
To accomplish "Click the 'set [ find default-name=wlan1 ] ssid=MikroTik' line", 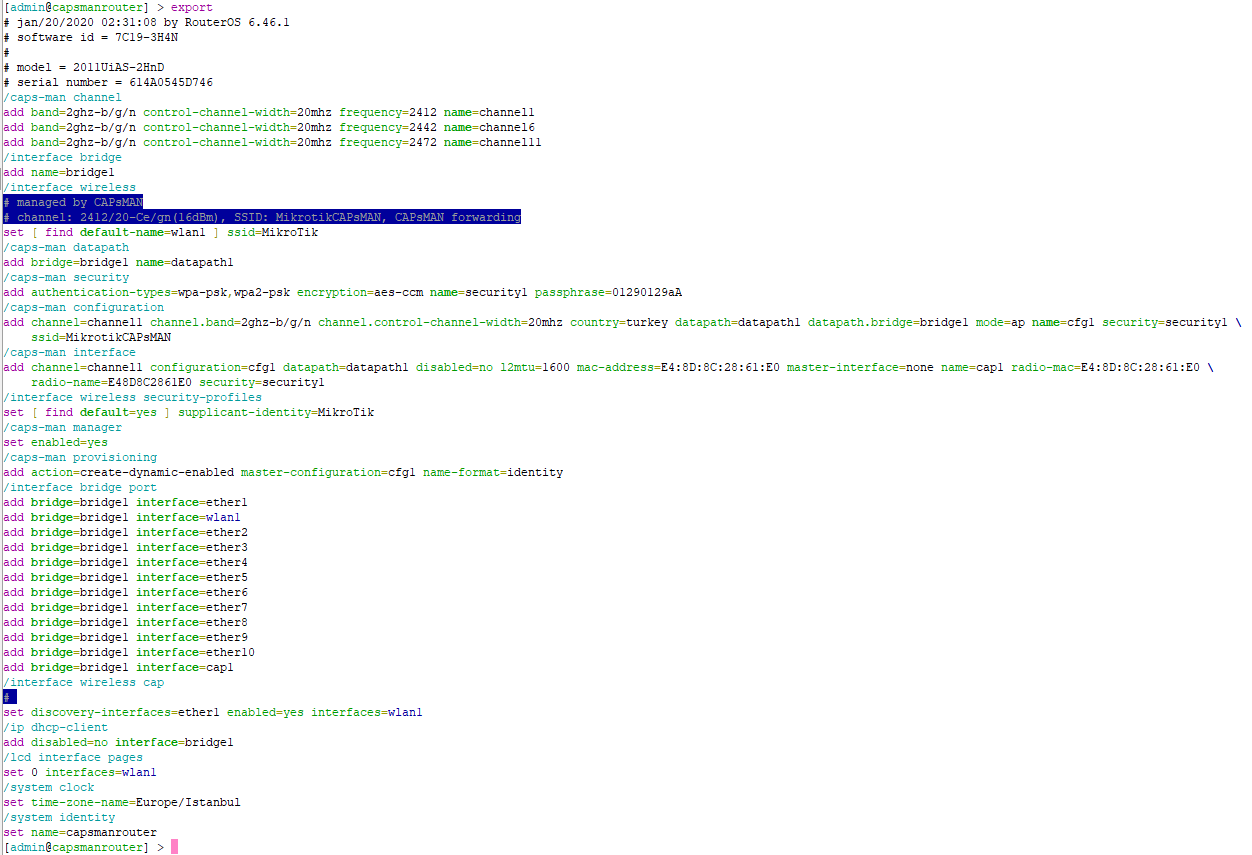I will click(x=161, y=232).
